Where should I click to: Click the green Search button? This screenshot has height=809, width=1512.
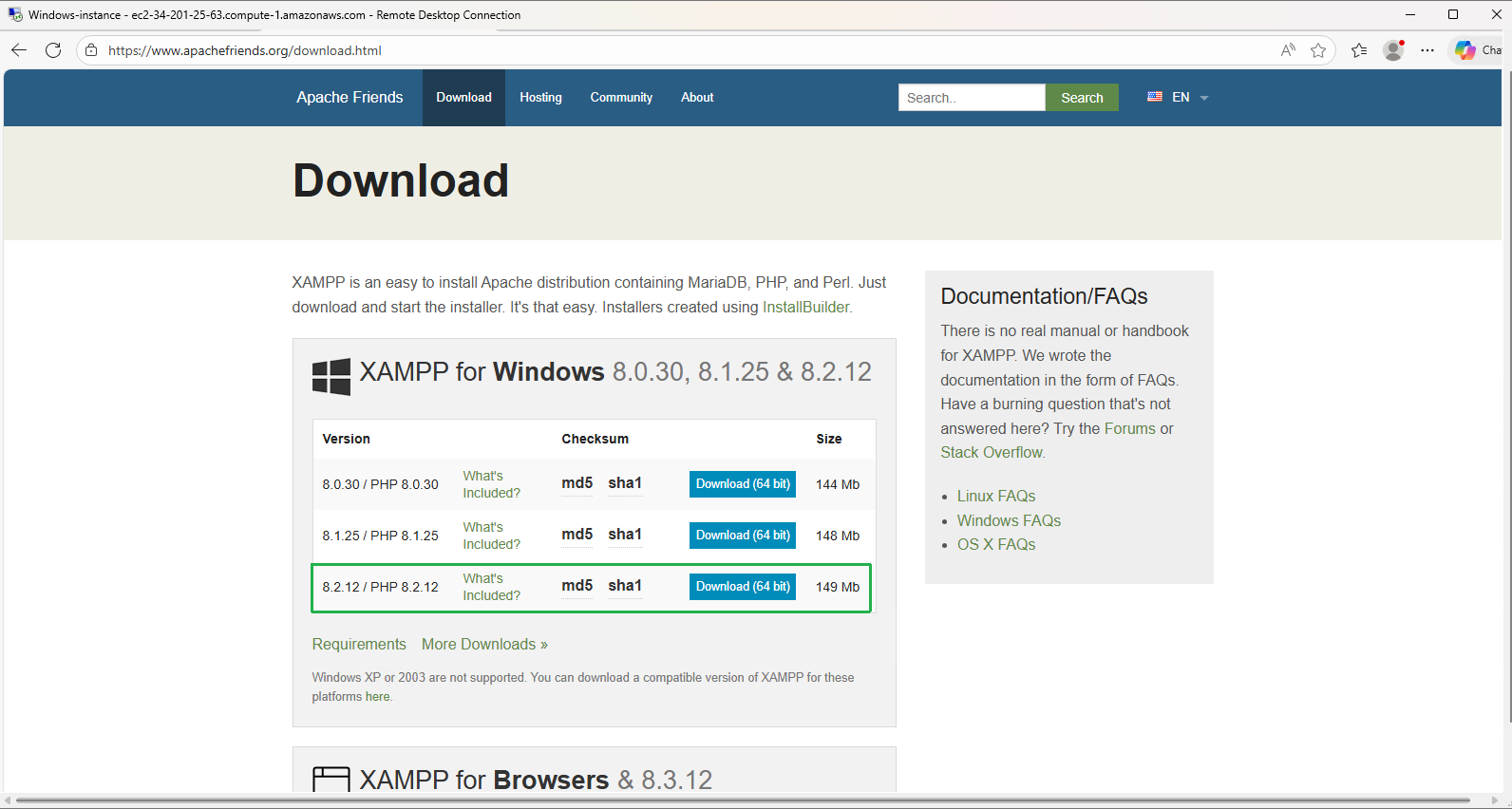pos(1082,98)
